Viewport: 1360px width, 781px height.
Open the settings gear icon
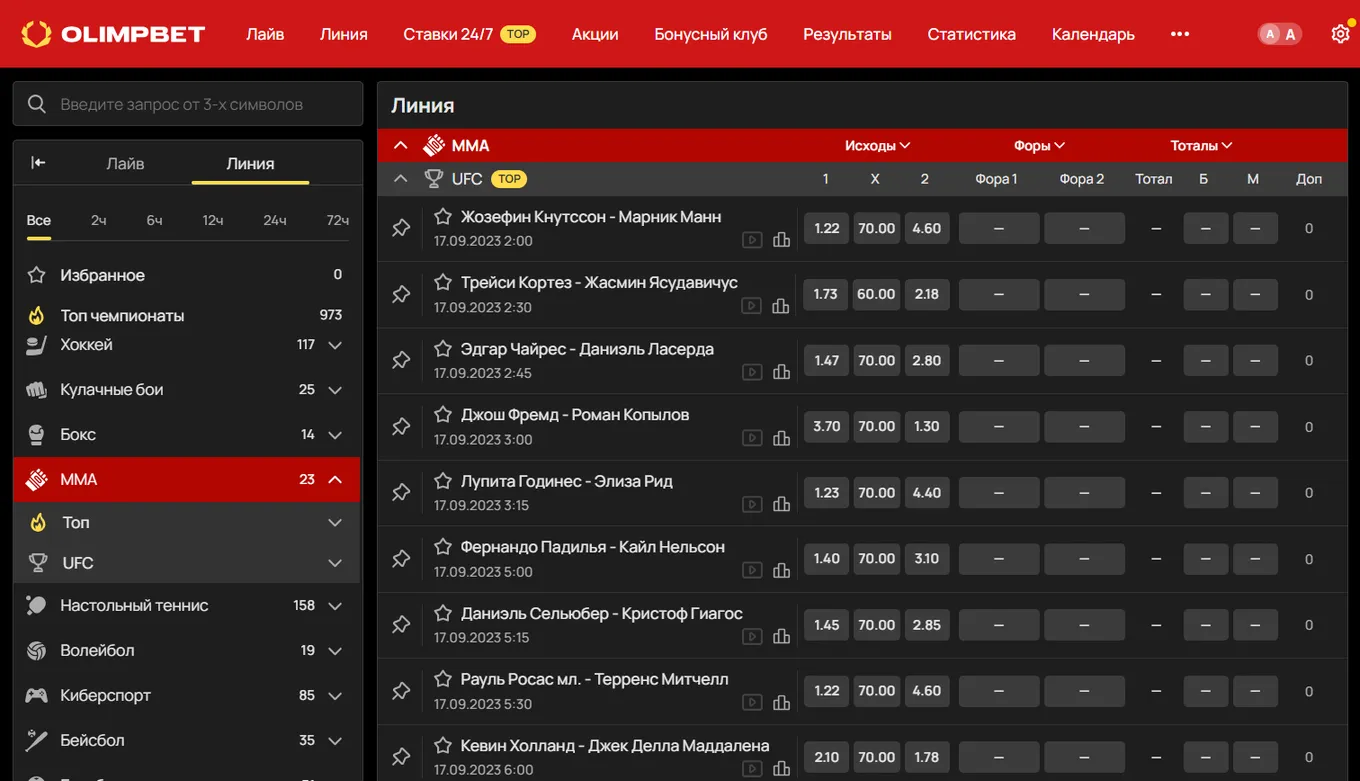[1340, 34]
